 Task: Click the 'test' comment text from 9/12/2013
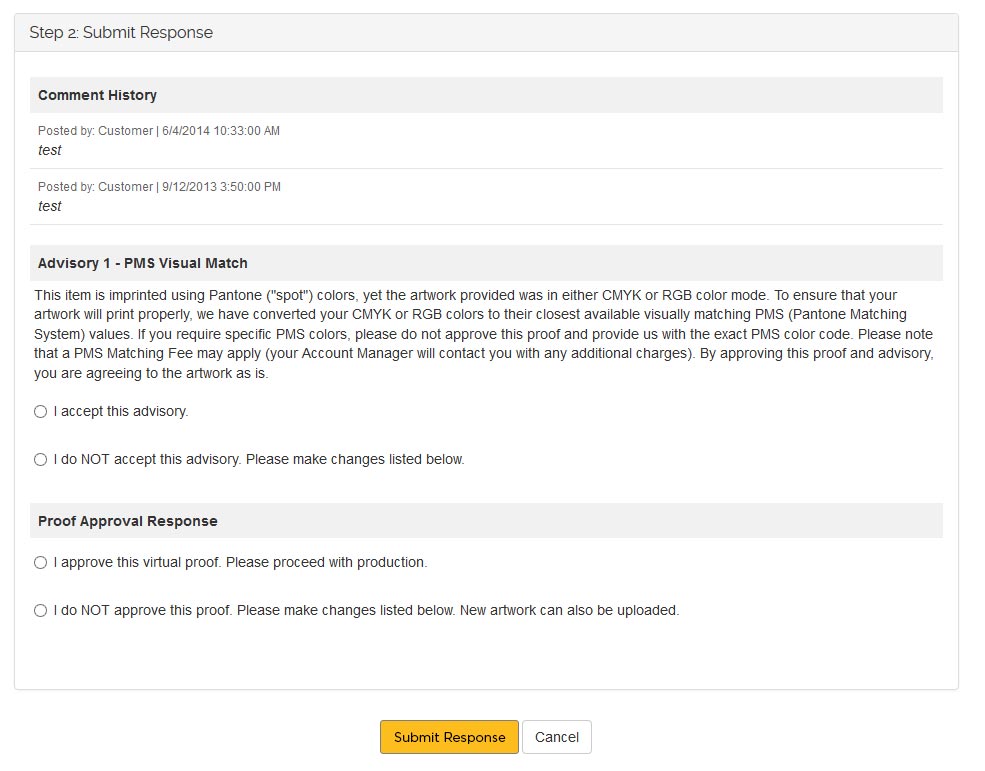(x=50, y=206)
